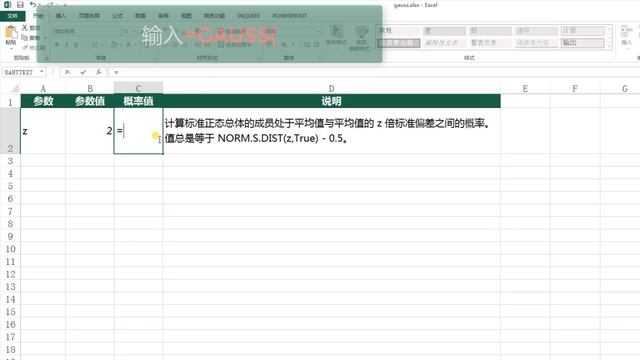Image resolution: width=640 pixels, height=360 pixels.
Task: Apply the 解释性文本 (Explanatory Text) style
Action: 444,43
